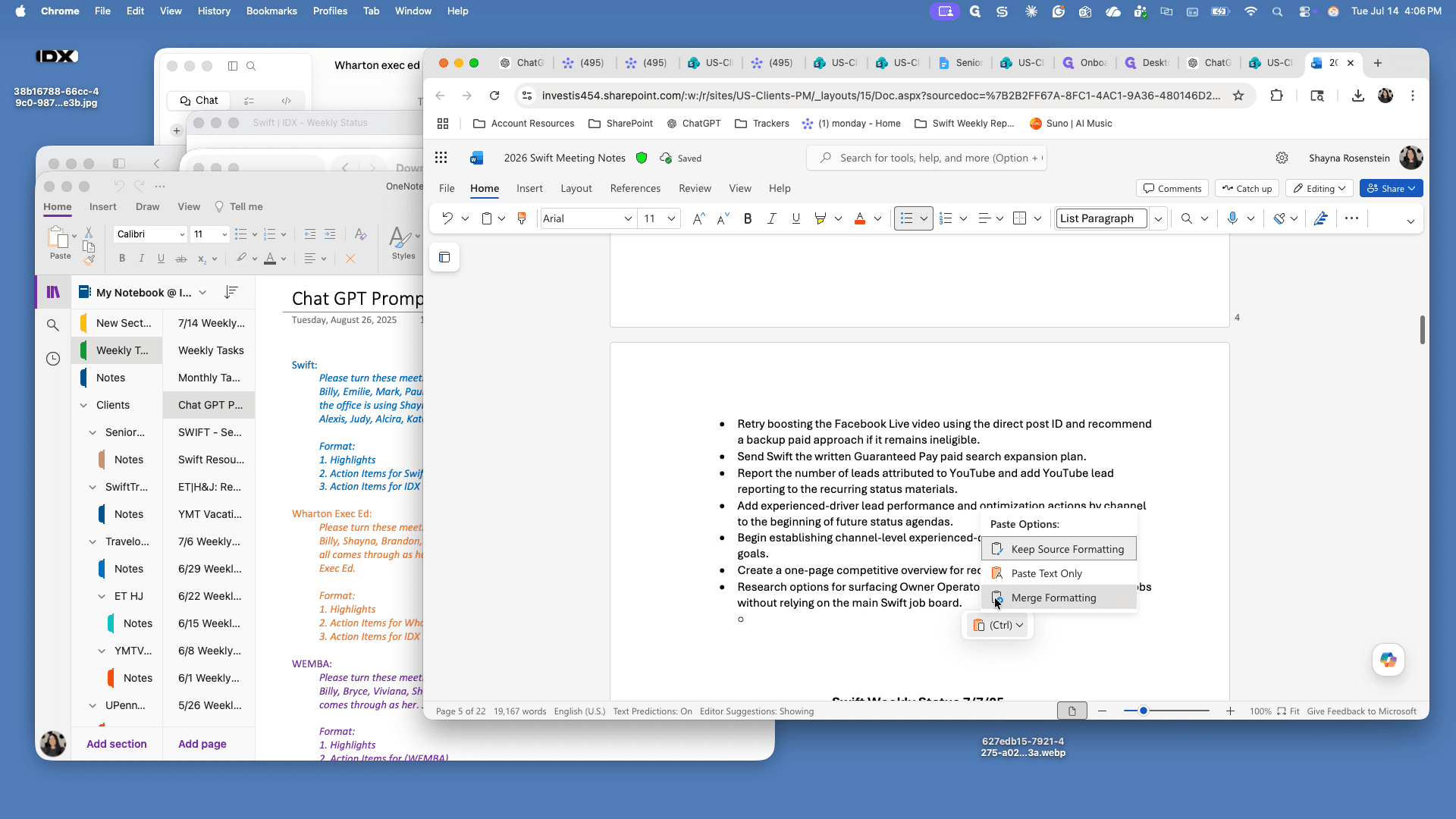
Task: Click Word's Bold formatting icon
Action: click(x=748, y=218)
